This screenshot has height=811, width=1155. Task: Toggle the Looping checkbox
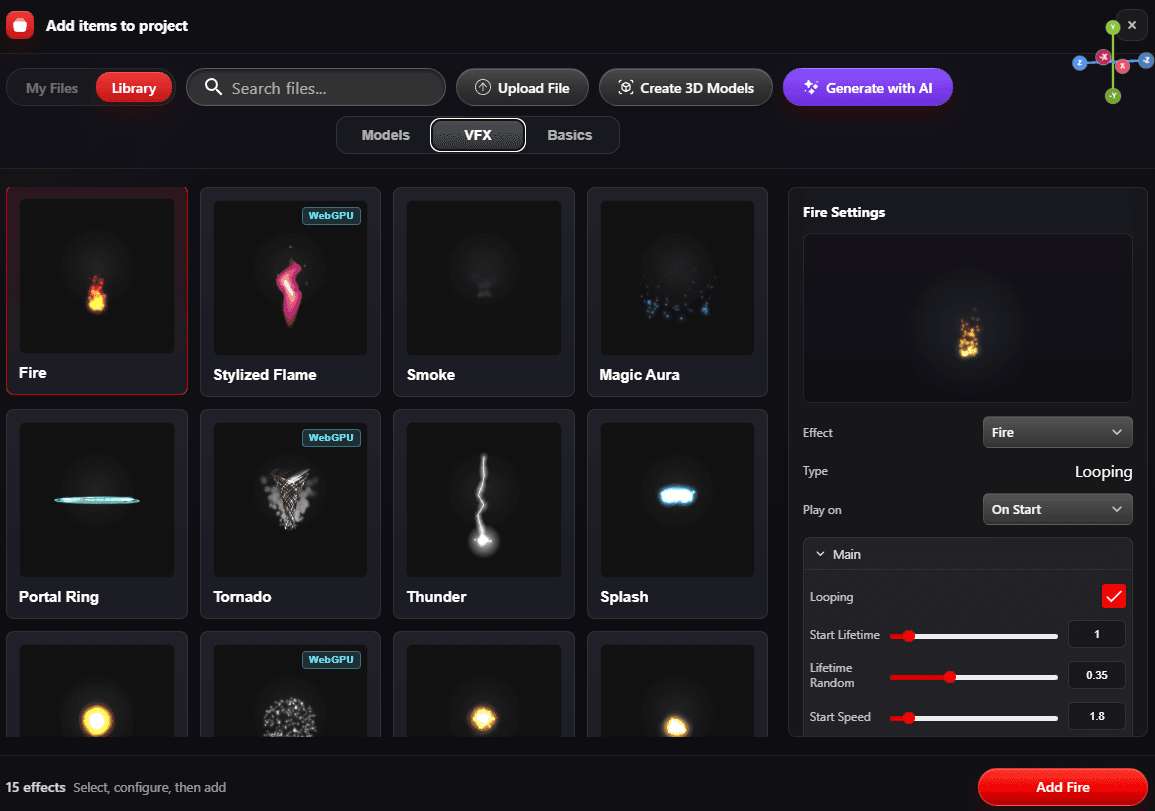point(1113,596)
